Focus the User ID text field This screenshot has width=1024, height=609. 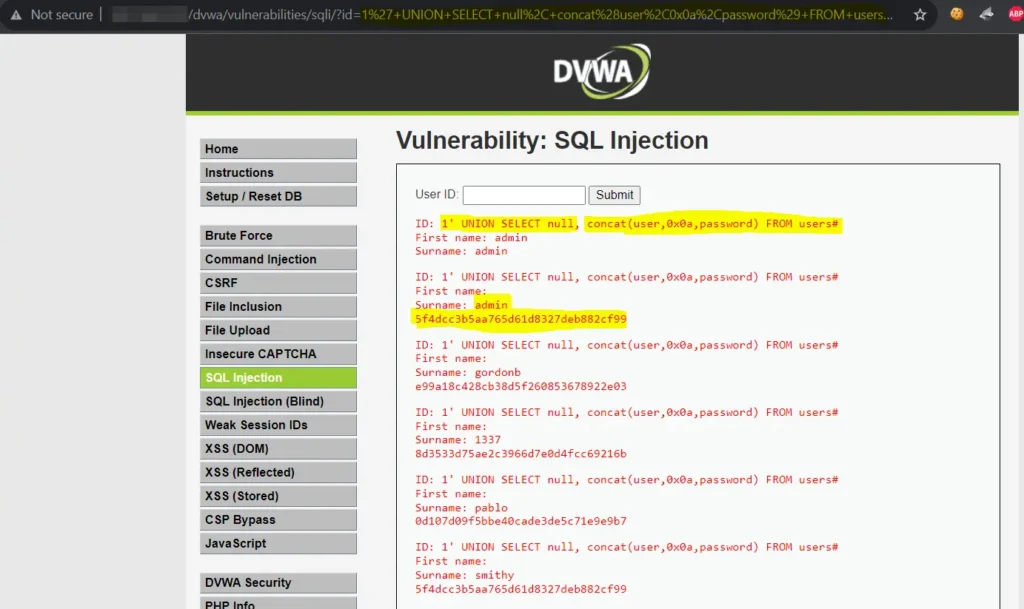[x=524, y=195]
